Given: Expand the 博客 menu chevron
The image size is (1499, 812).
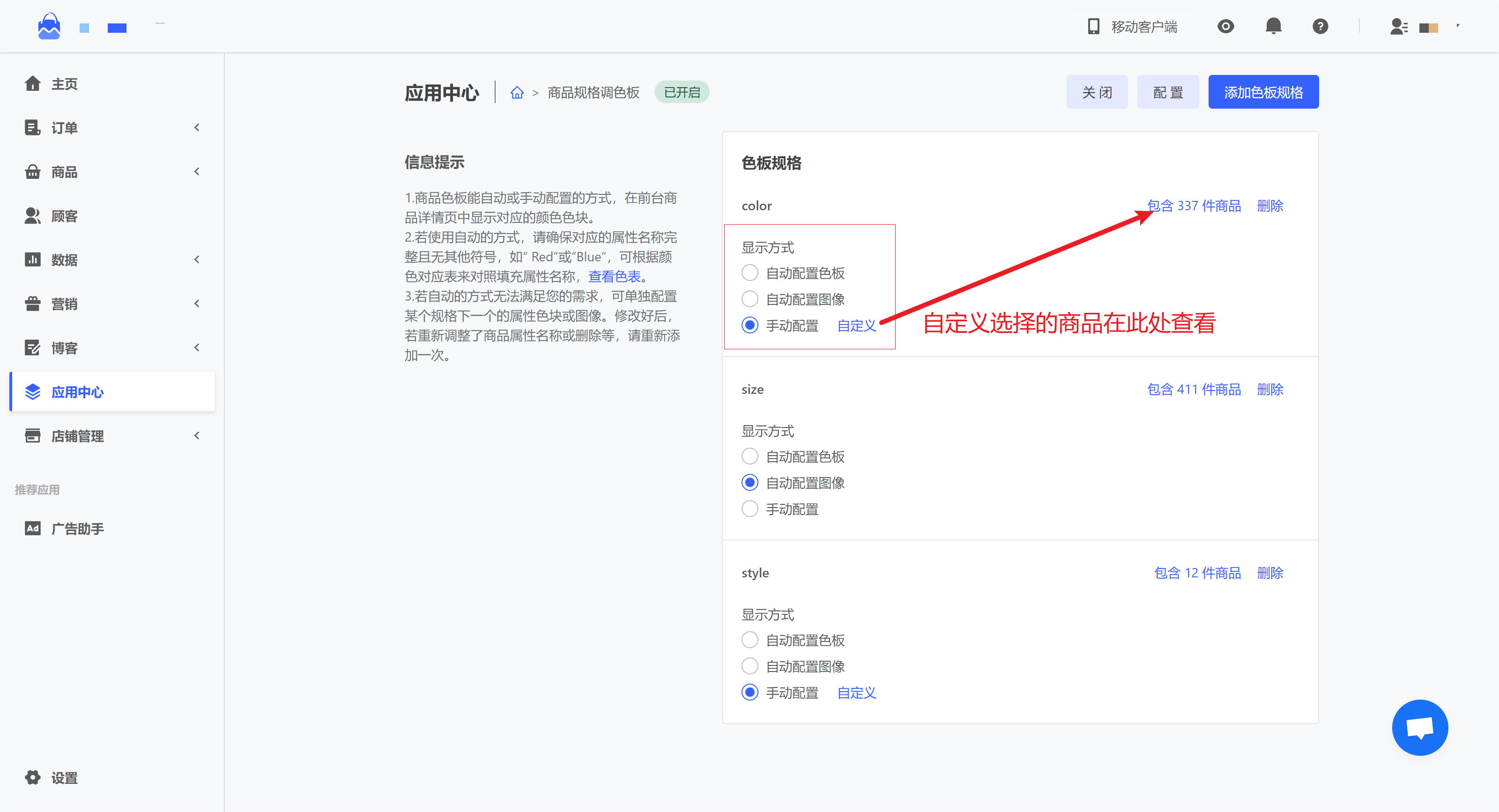Looking at the screenshot, I should 197,348.
